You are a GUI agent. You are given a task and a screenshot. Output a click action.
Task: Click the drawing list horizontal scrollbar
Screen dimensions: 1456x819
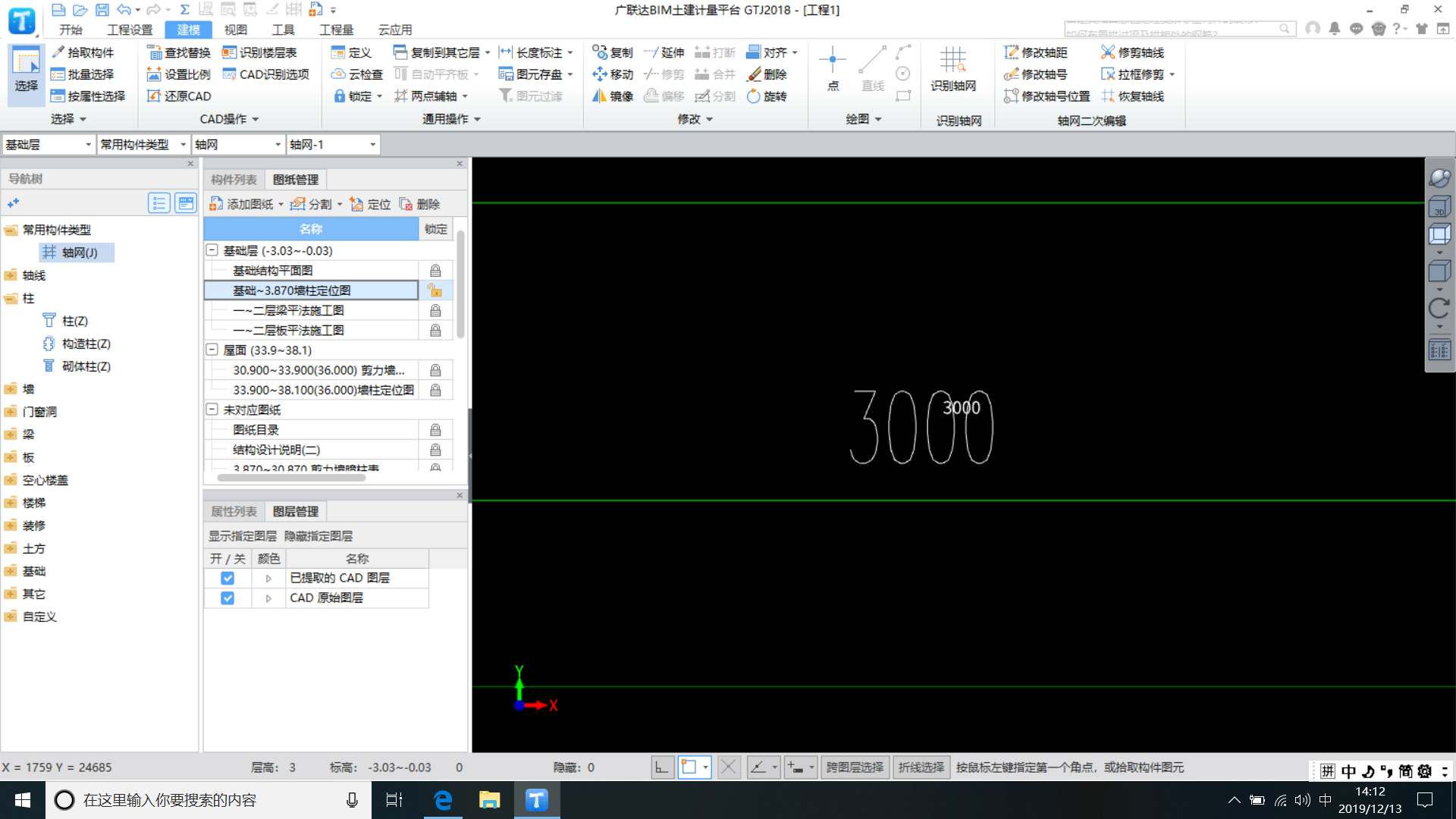pos(291,478)
